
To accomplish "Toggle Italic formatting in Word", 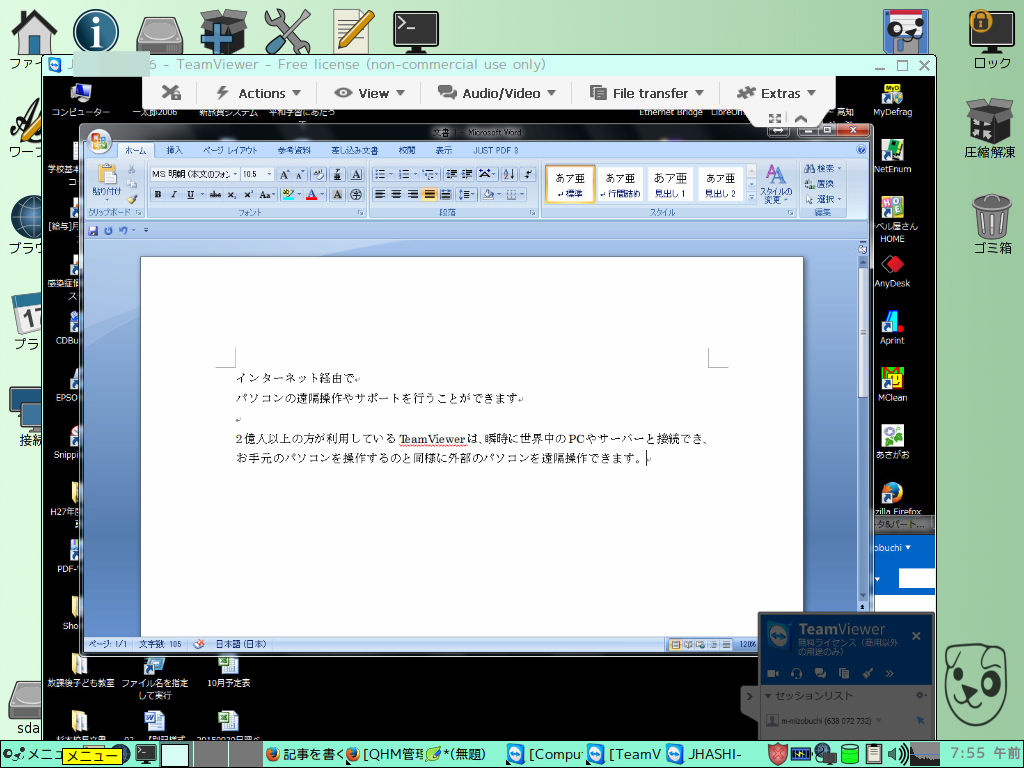I will (x=174, y=195).
